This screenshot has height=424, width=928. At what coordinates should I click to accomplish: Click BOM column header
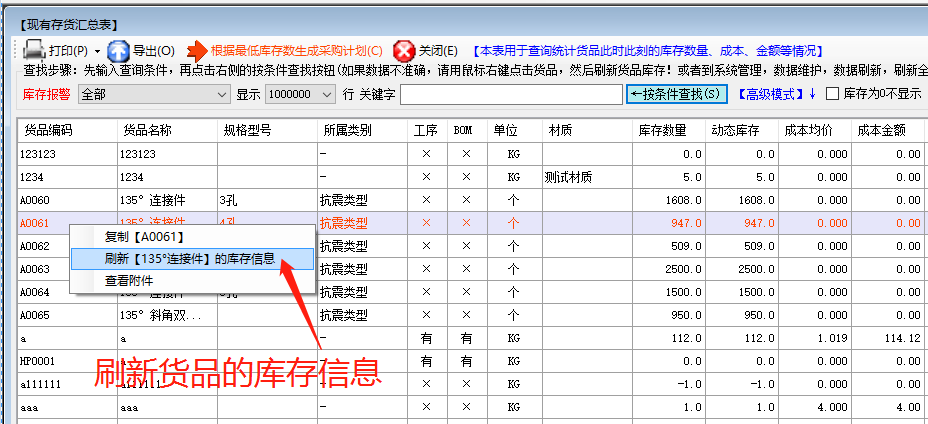pos(466,131)
